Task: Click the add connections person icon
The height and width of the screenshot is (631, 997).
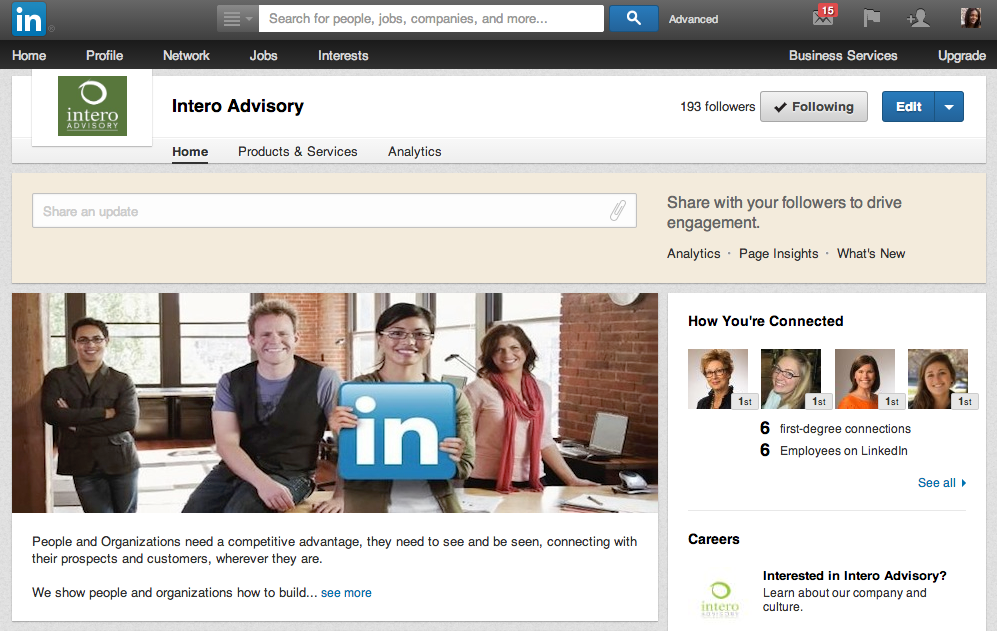Action: pos(919,18)
